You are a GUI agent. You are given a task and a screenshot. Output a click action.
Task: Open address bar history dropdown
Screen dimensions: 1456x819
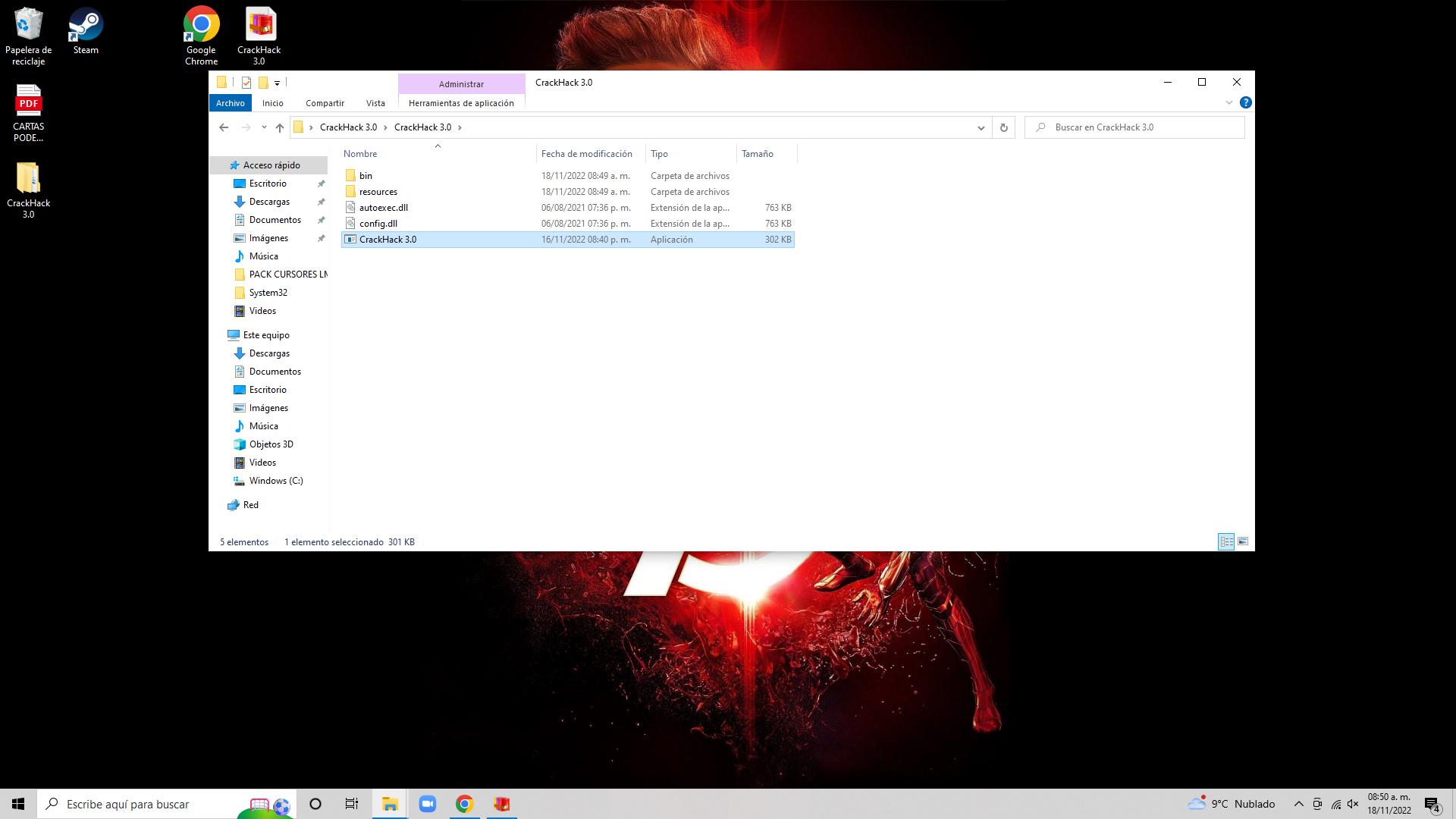coord(981,127)
